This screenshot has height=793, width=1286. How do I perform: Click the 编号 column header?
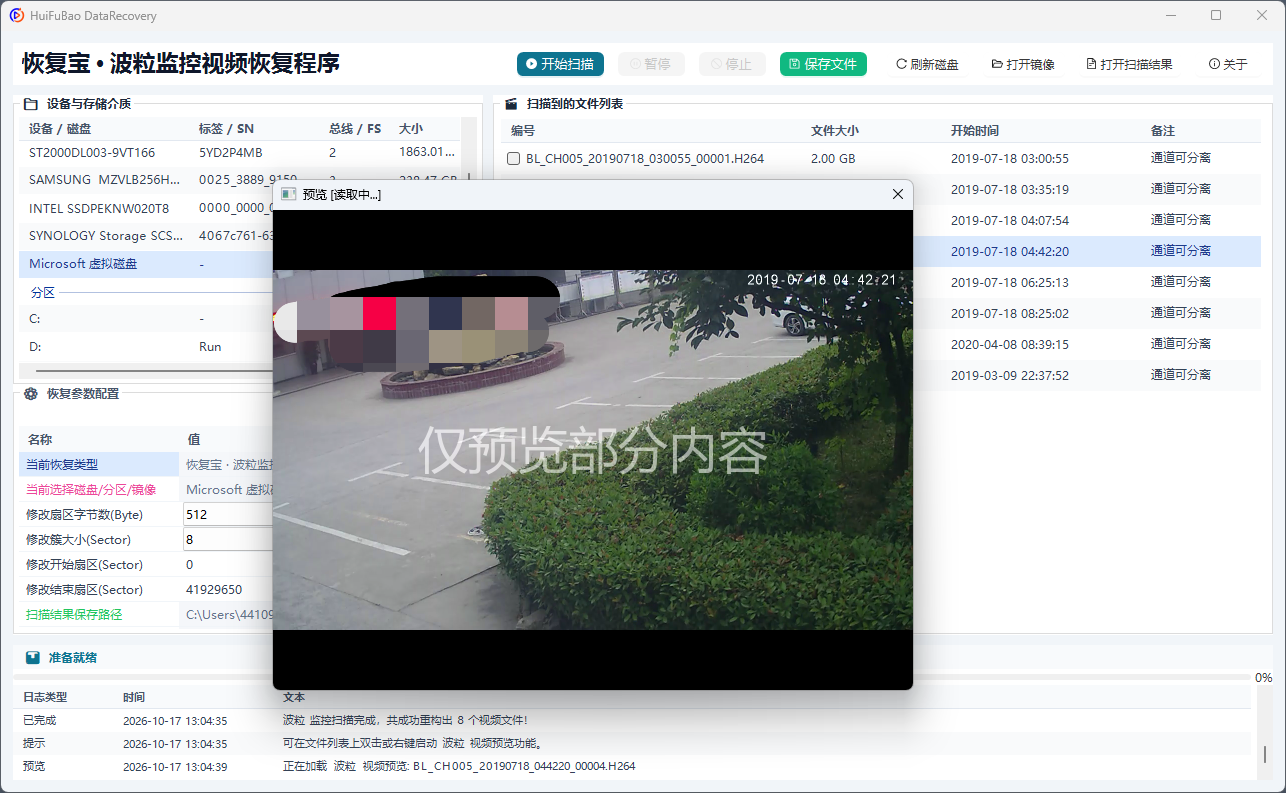click(x=523, y=131)
